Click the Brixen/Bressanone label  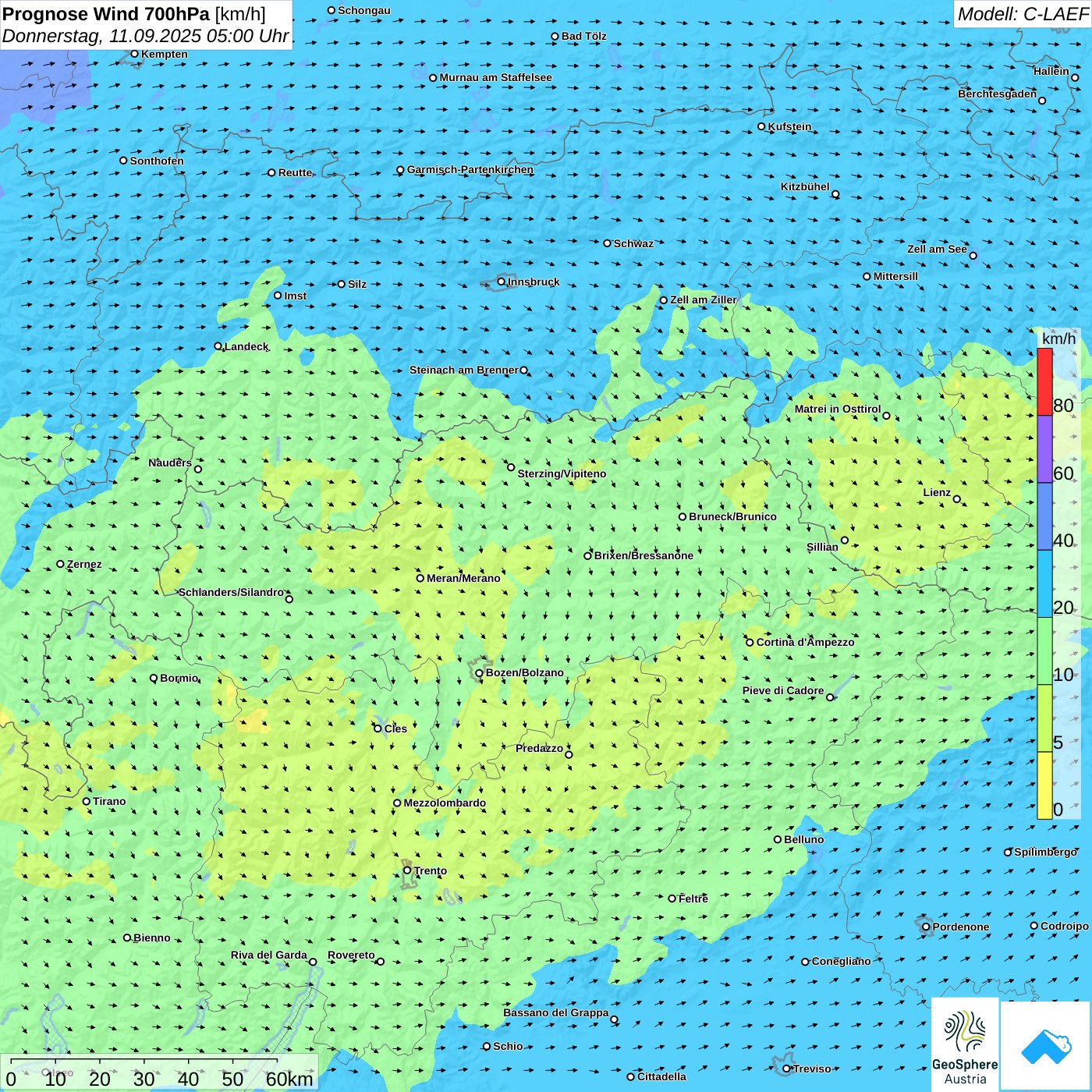(x=643, y=555)
